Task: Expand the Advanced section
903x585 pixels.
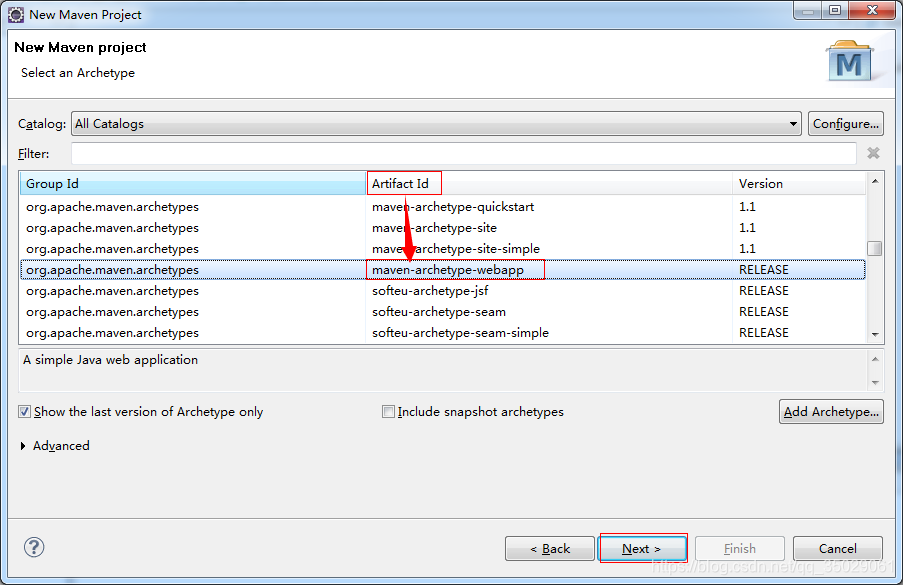Action: (x=23, y=446)
